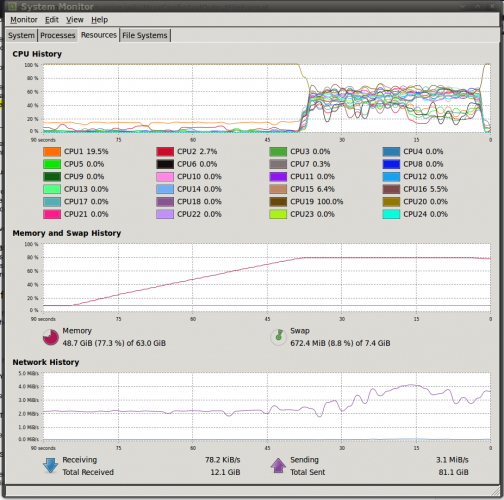Click the CPU7 gray color swatch
Image resolution: width=504 pixels, height=500 pixels.
pos(278,164)
